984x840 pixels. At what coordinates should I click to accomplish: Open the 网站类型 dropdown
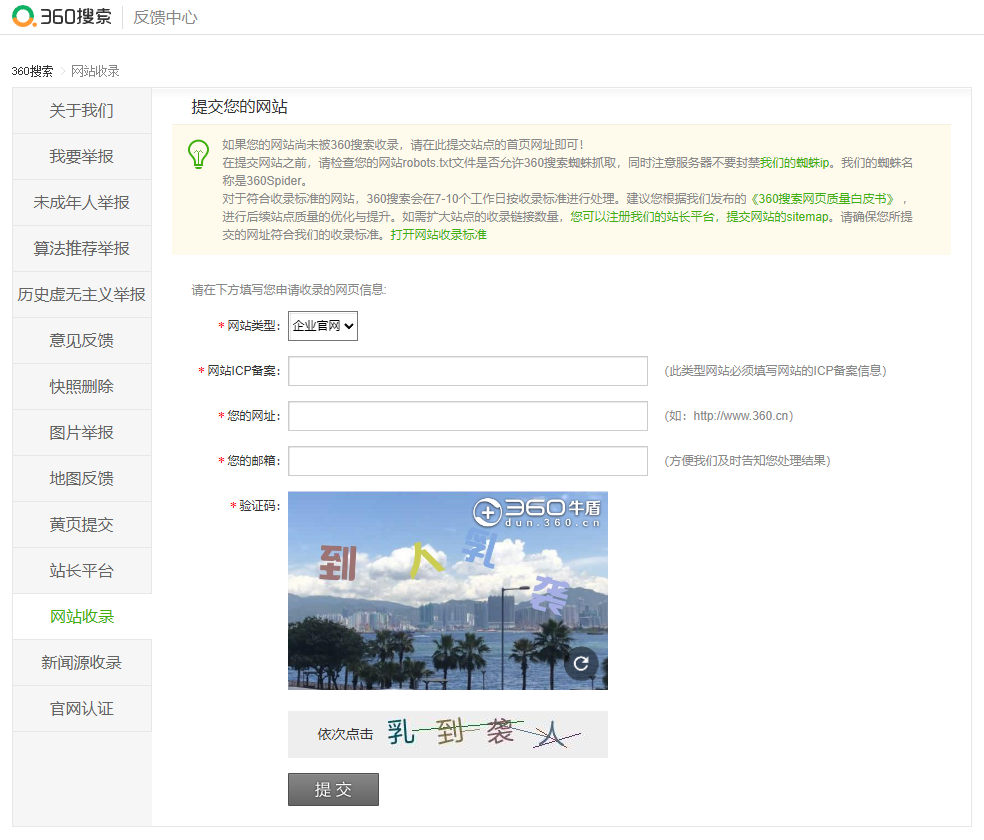click(x=323, y=326)
